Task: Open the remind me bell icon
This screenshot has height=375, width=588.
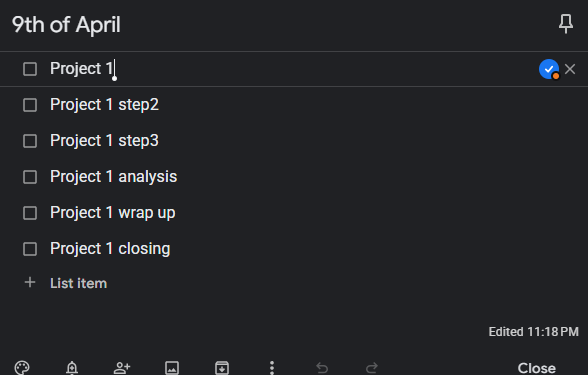Action: point(72,368)
